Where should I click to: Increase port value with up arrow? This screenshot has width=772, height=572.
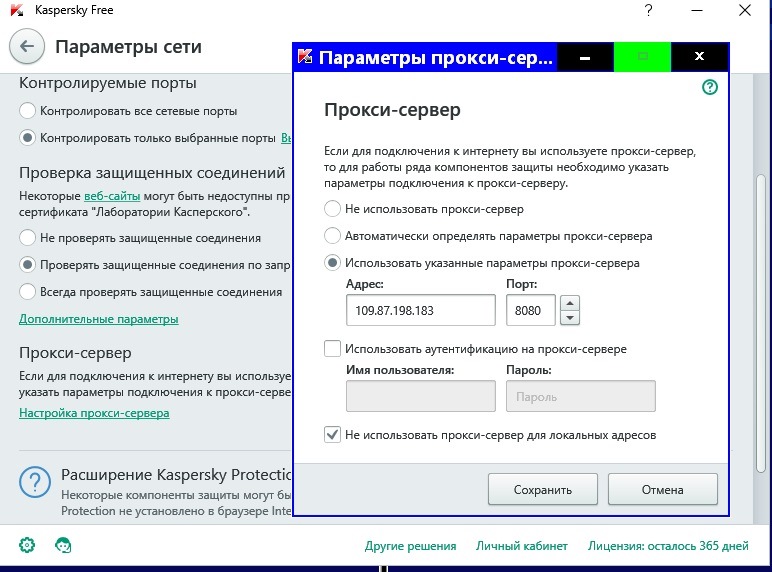[570, 303]
